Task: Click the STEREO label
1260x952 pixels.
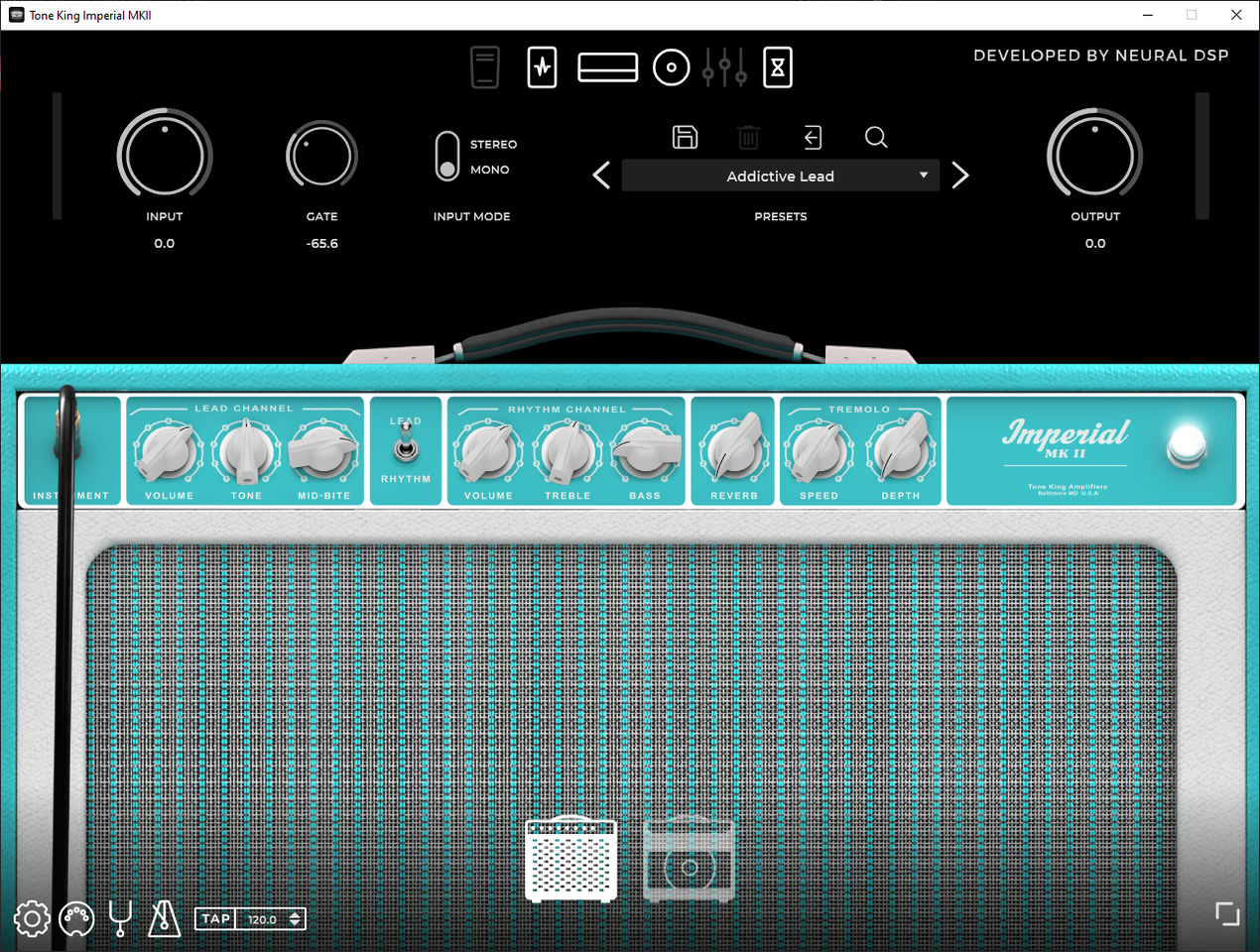Action: (493, 145)
